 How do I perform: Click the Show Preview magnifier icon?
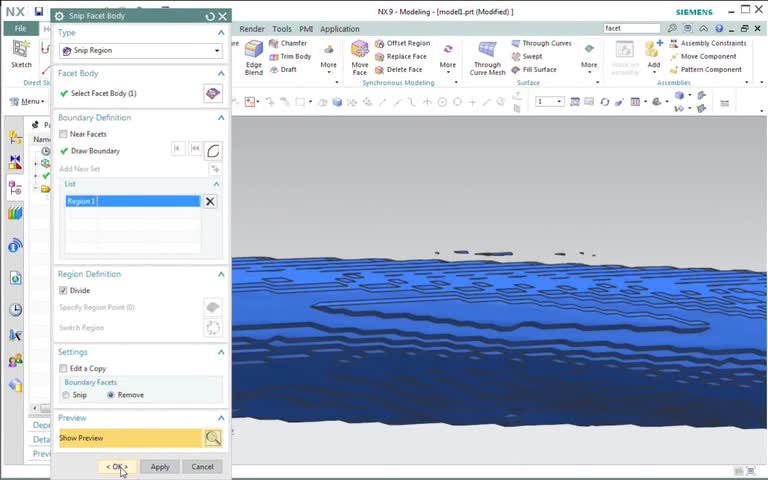coord(213,438)
